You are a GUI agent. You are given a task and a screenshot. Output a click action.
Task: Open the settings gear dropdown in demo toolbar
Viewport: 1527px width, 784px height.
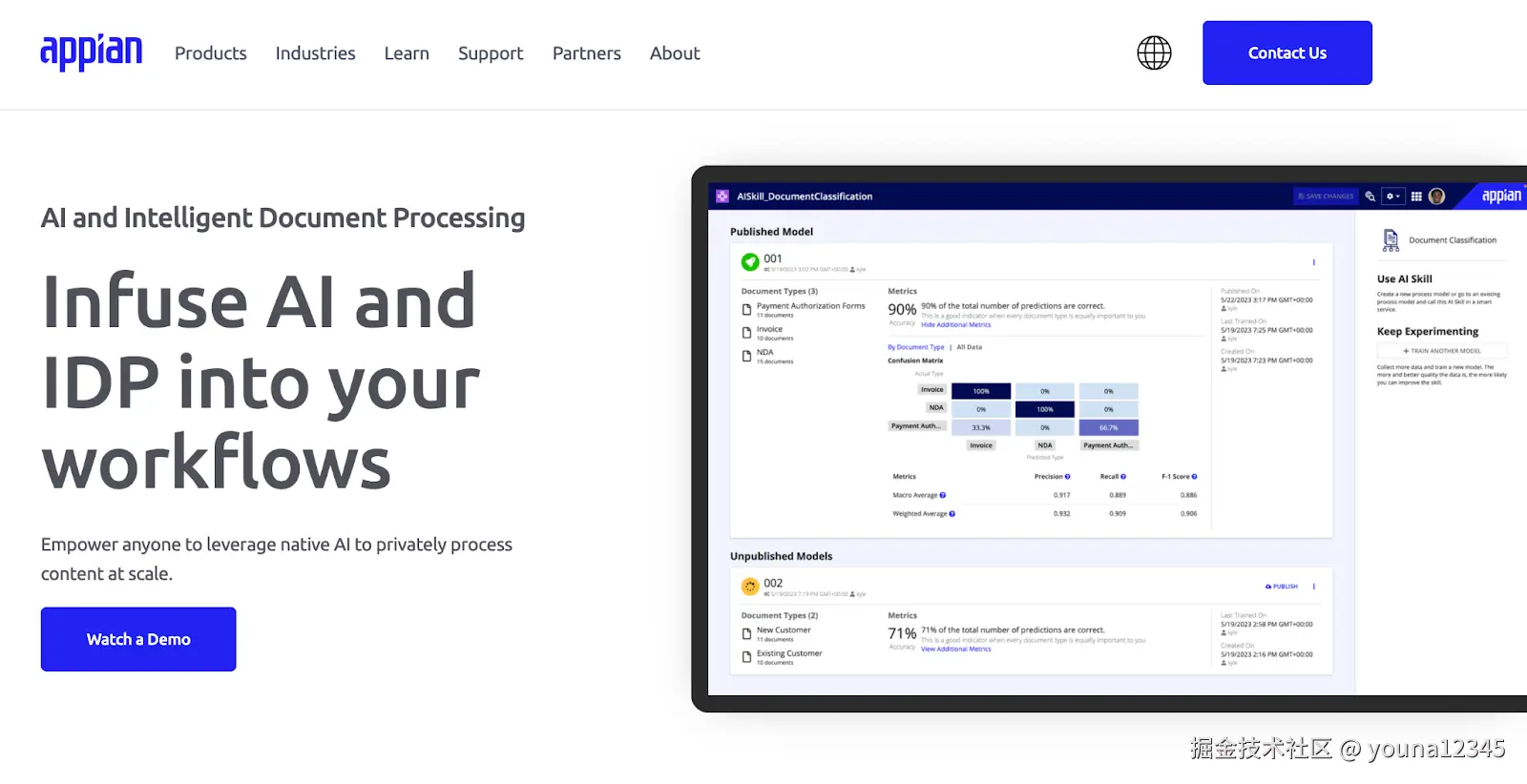1393,196
